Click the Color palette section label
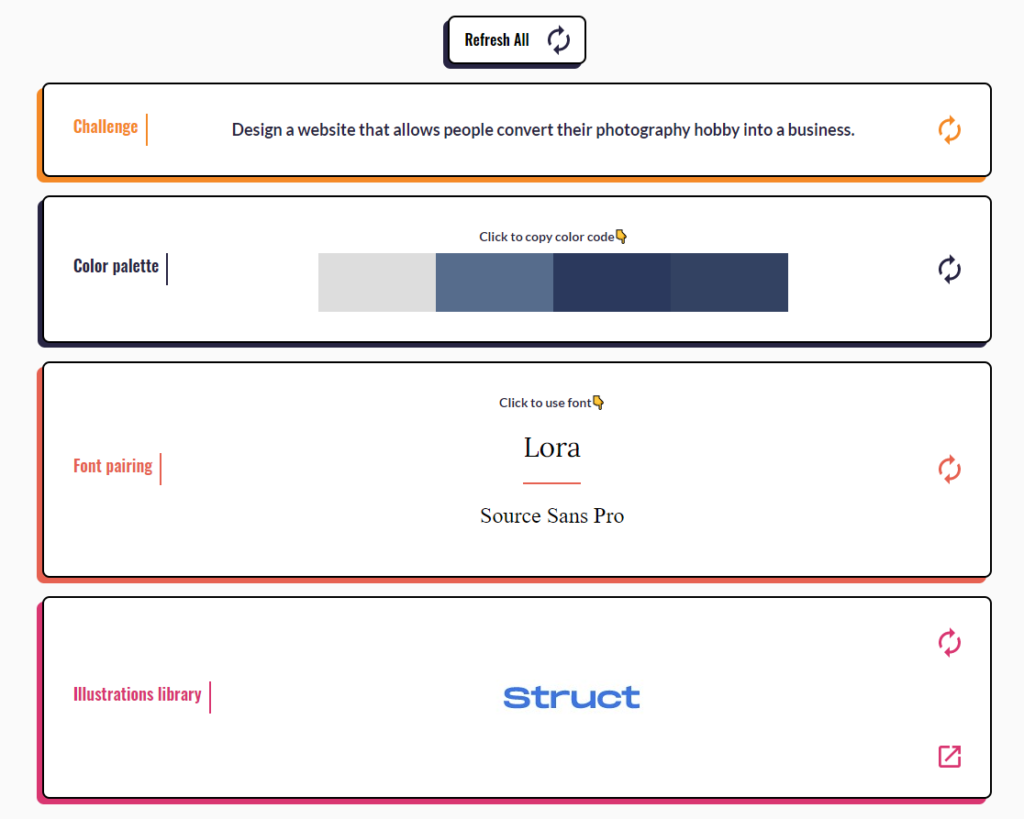This screenshot has height=819, width=1024. (116, 266)
